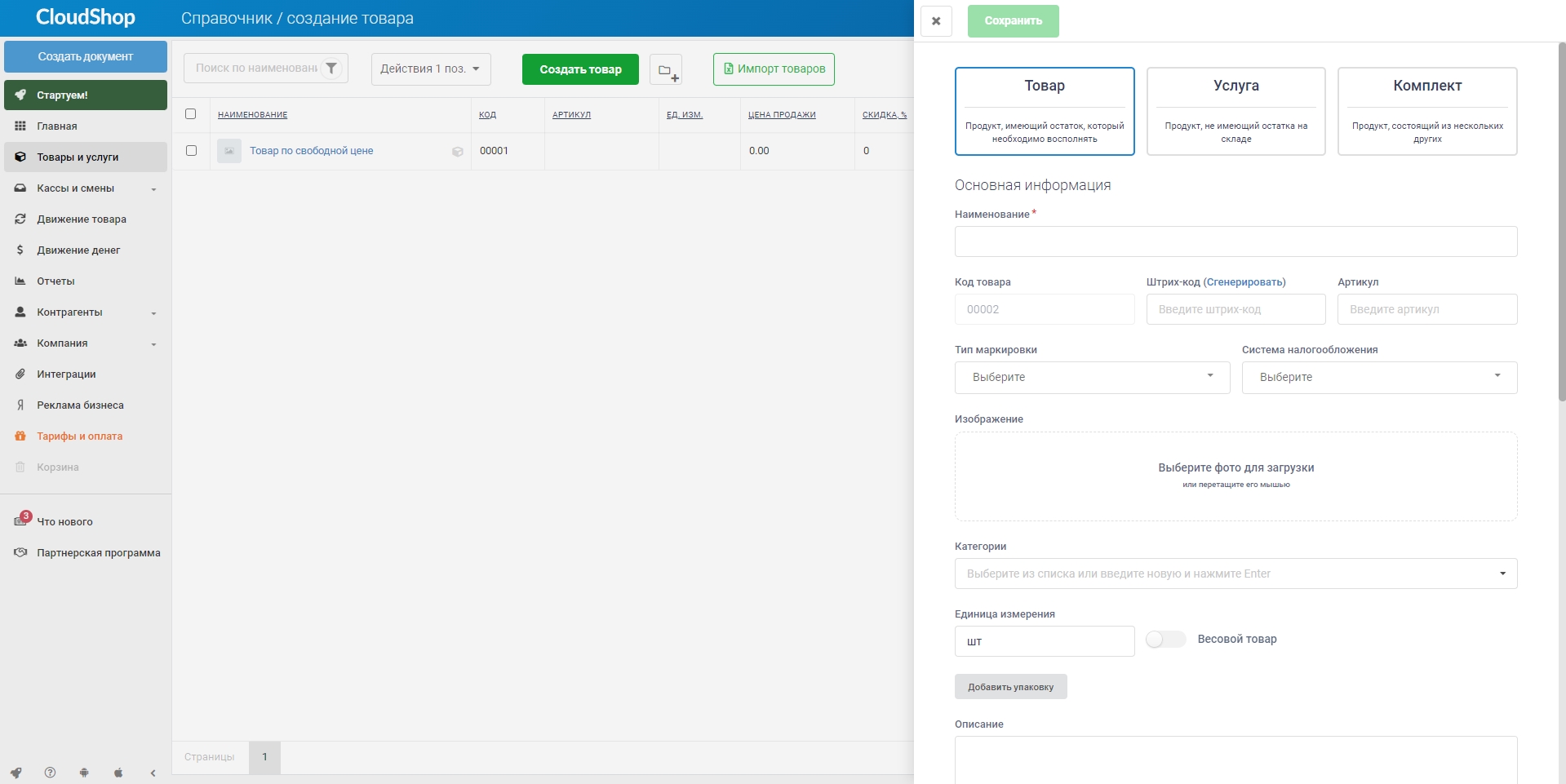Open Главная from the sidebar
The width and height of the screenshot is (1566, 784).
86,126
